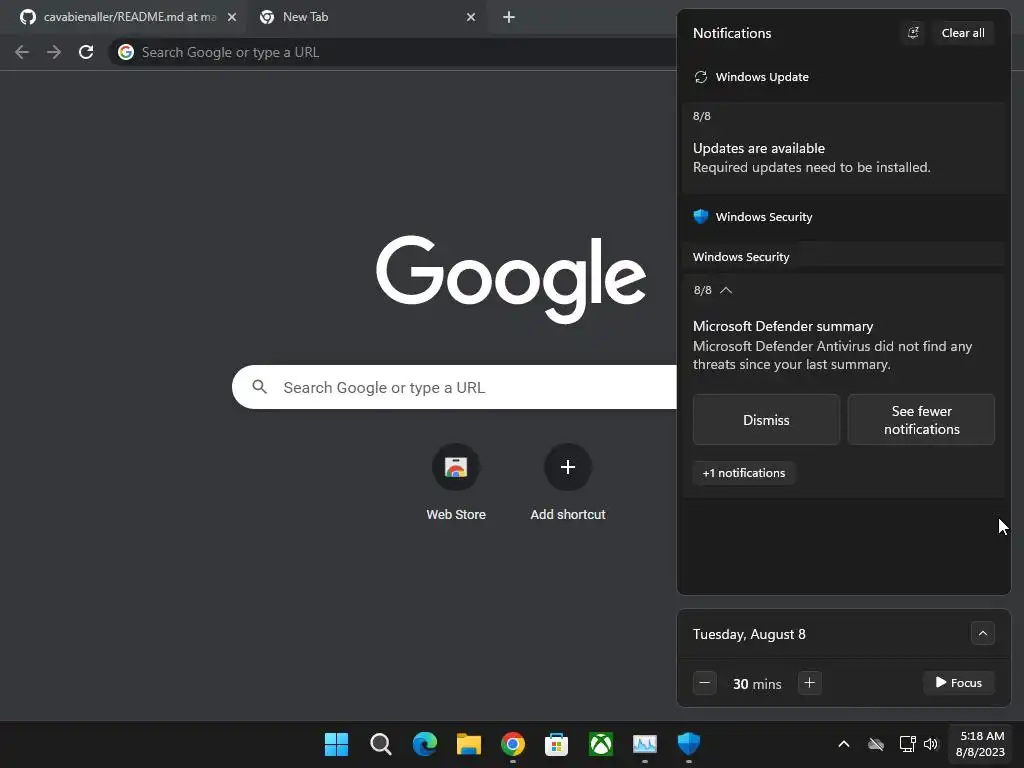Click the taskbar clock 5:18 AM
The image size is (1024, 768).
coord(980,744)
